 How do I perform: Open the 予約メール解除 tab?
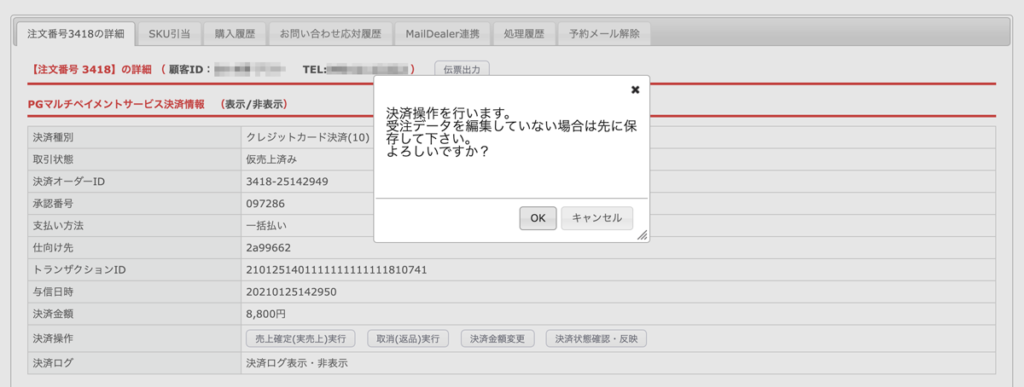(x=604, y=34)
